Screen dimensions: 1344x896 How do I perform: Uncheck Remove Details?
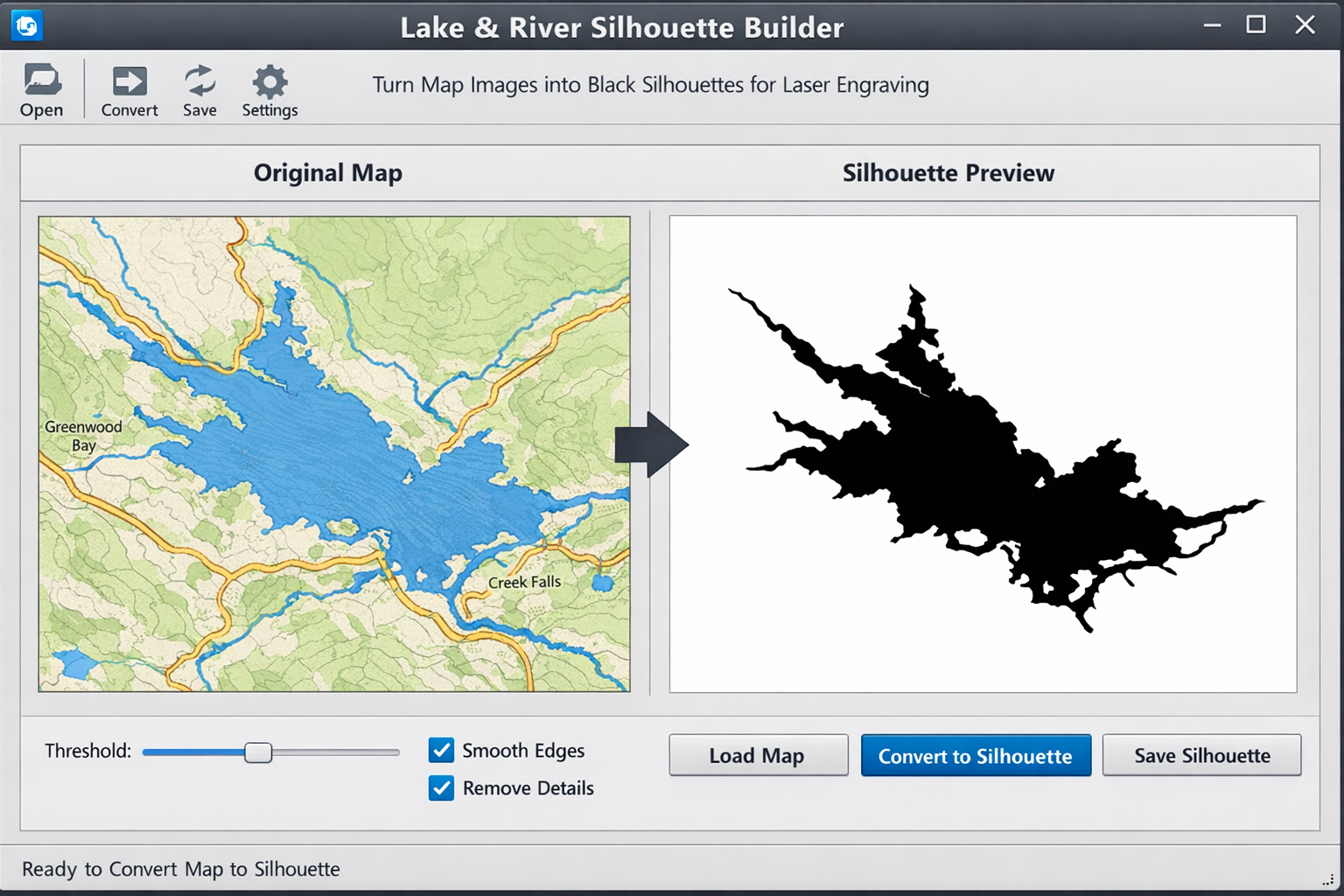(442, 788)
